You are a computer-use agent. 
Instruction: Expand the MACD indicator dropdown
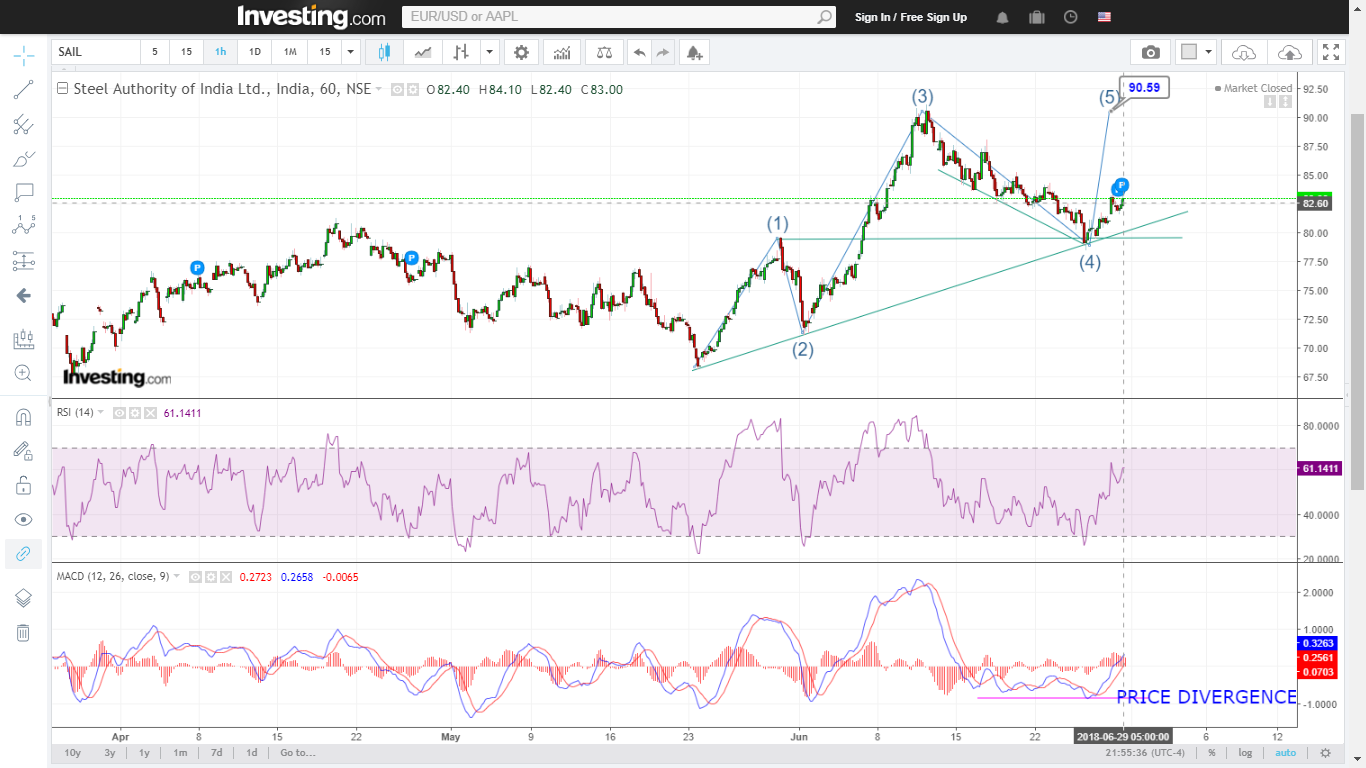(177, 576)
